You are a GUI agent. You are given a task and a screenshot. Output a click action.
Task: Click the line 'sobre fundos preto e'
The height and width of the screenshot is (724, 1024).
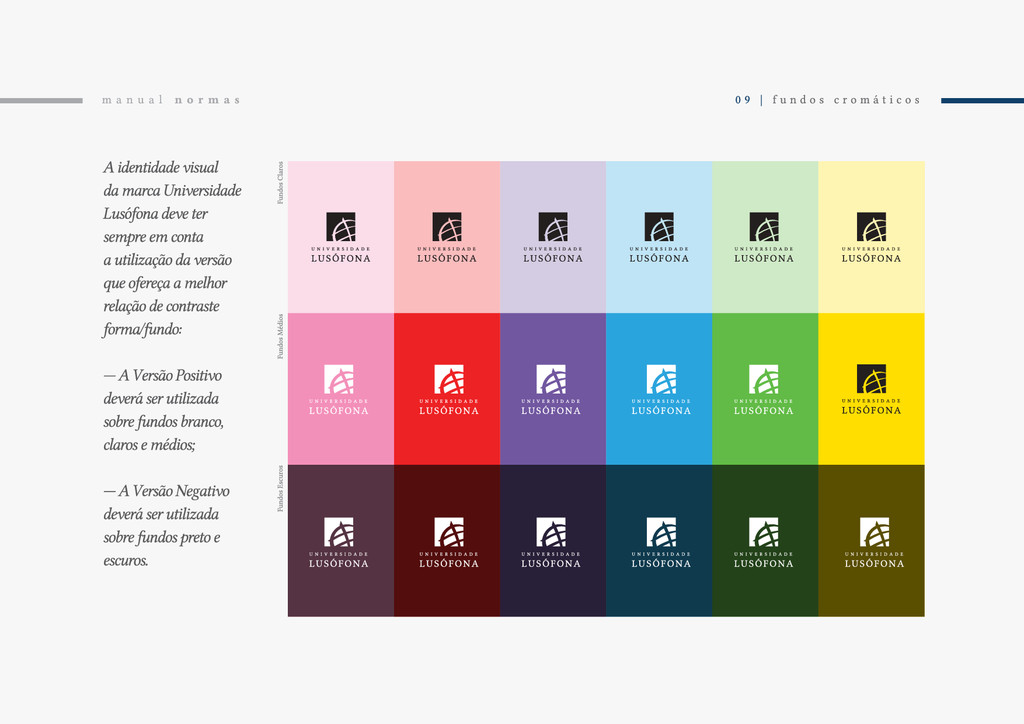pyautogui.click(x=162, y=538)
